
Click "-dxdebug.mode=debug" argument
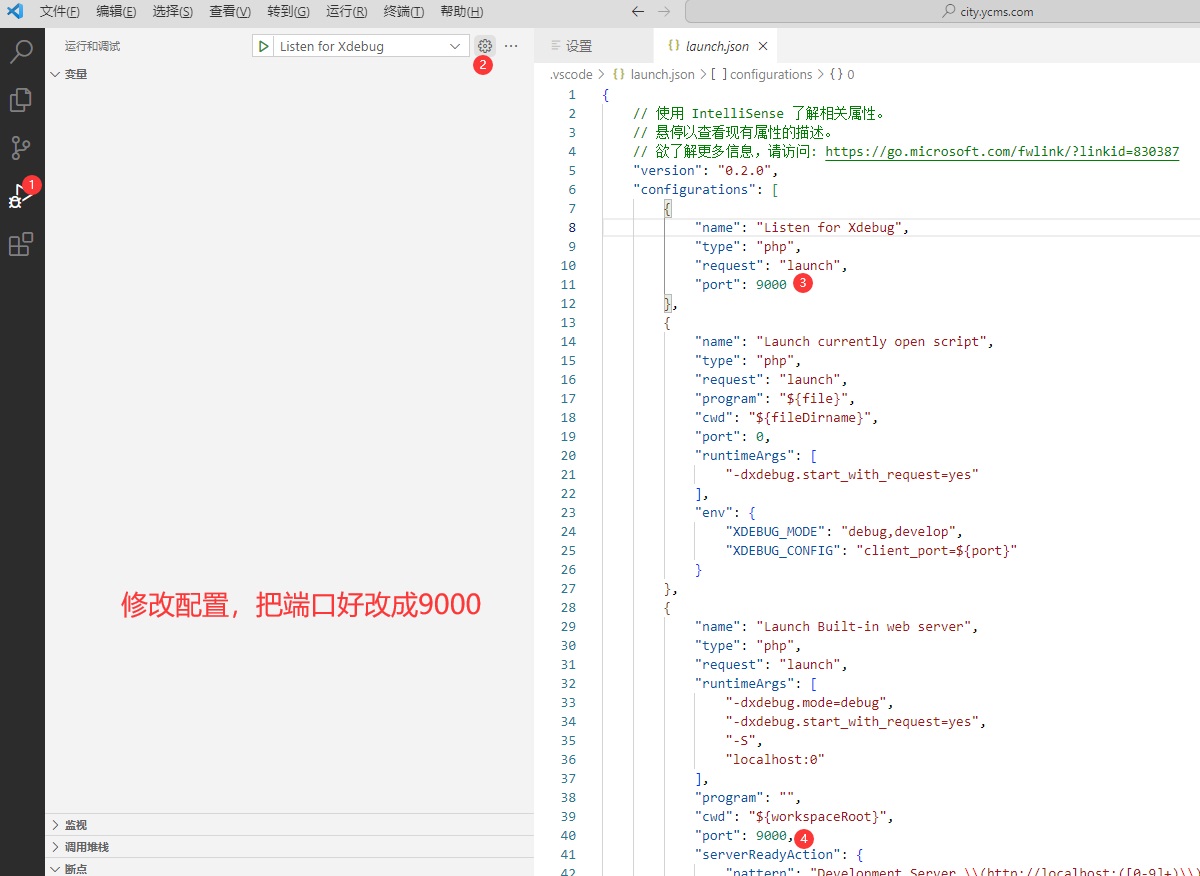point(806,702)
